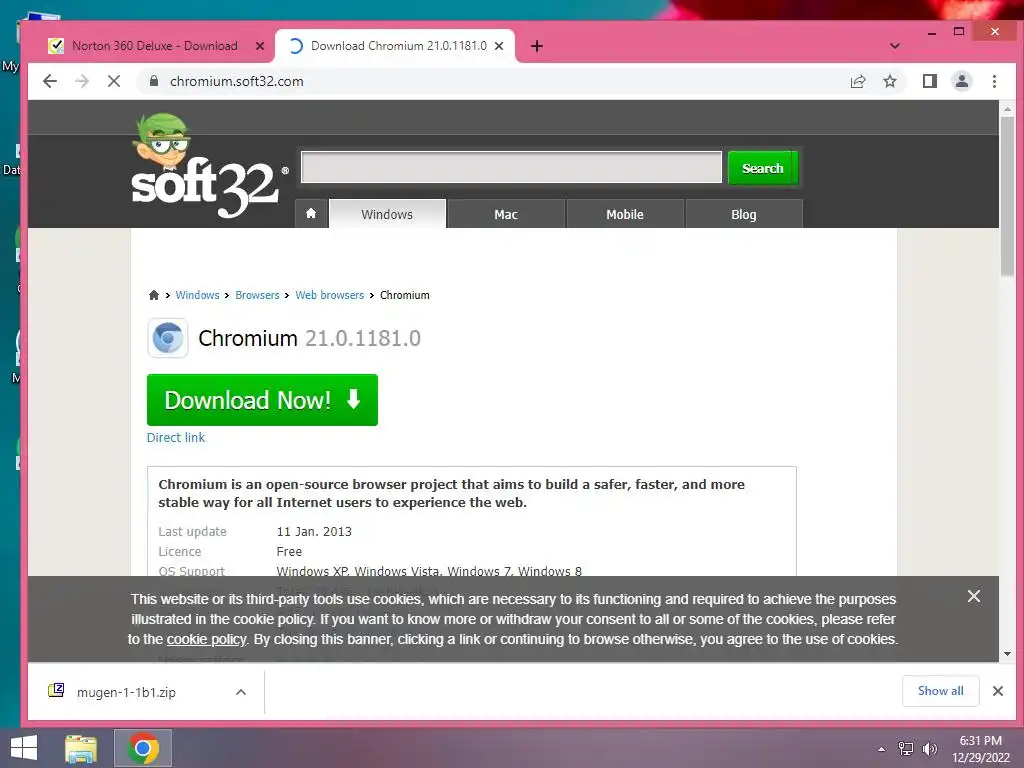The height and width of the screenshot is (768, 1024).
Task: Open the network tray icon
Action: point(906,749)
